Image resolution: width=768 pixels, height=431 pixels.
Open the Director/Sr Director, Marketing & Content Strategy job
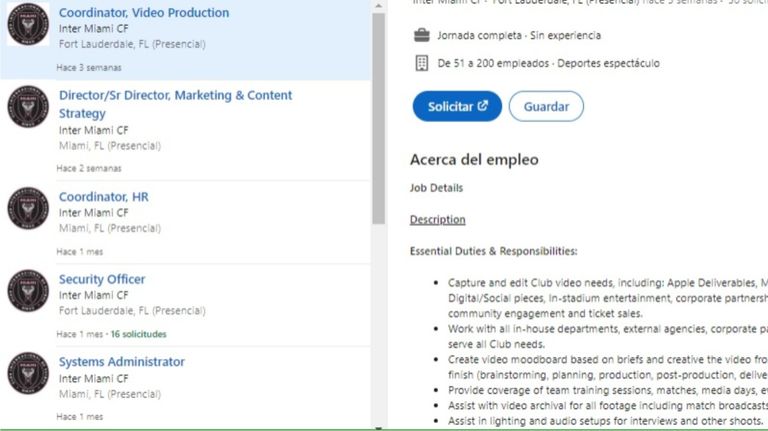(x=175, y=104)
